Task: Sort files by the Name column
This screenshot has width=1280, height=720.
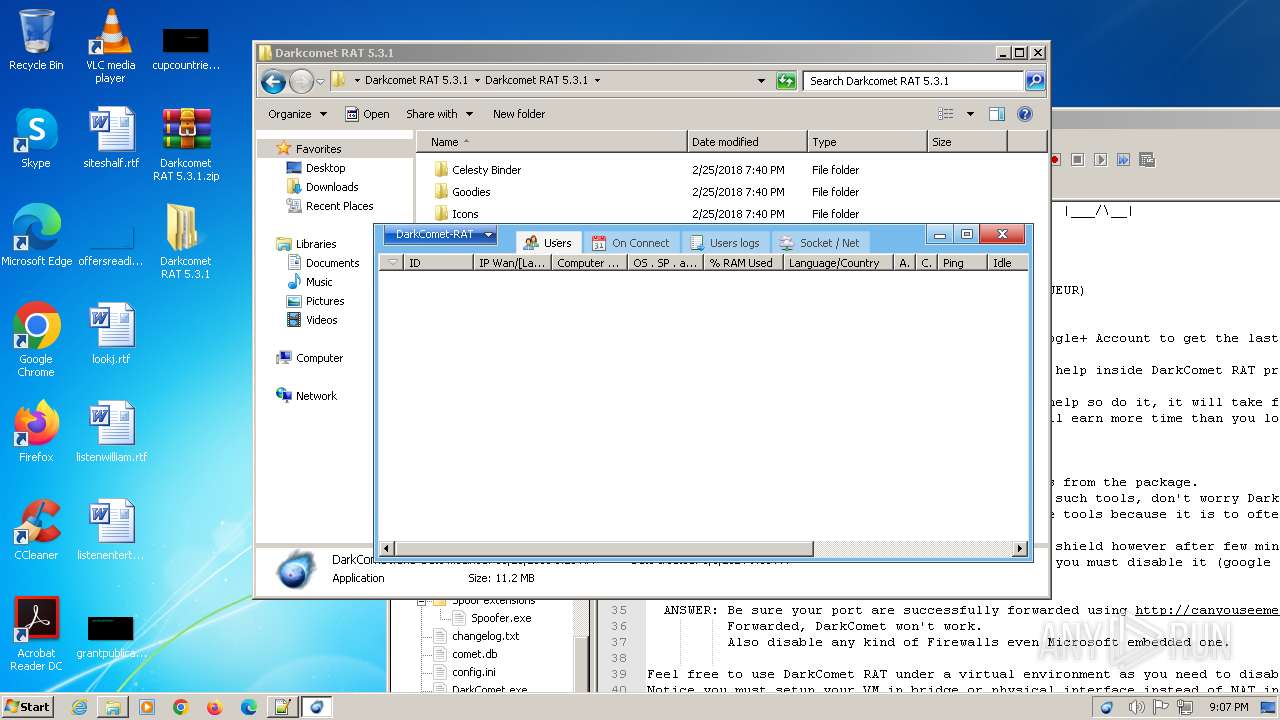Action: point(552,142)
